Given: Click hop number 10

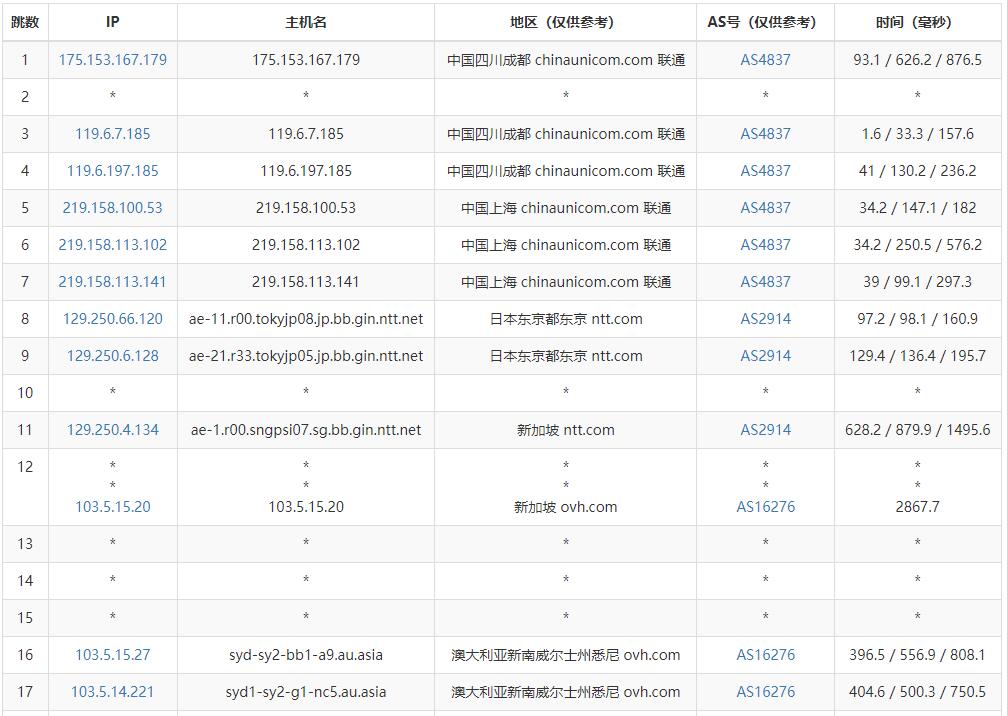Looking at the screenshot, I should (x=25, y=392).
